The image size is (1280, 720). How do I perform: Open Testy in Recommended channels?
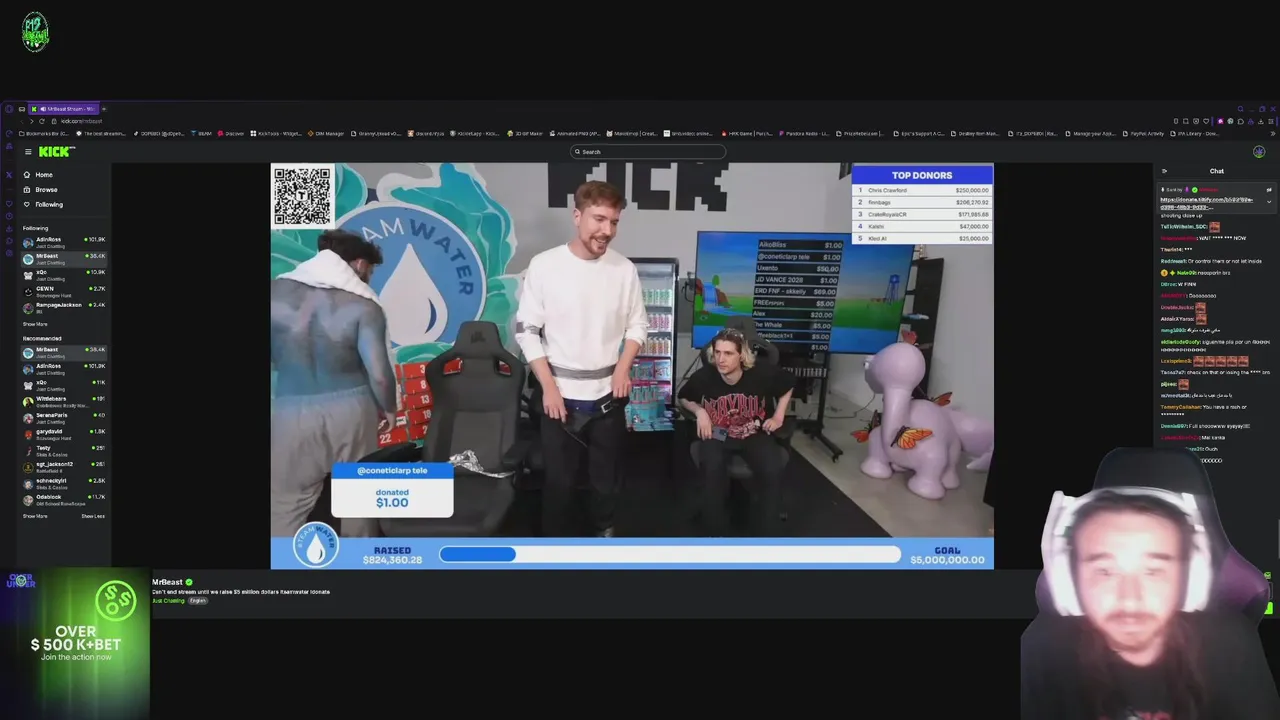(x=64, y=450)
